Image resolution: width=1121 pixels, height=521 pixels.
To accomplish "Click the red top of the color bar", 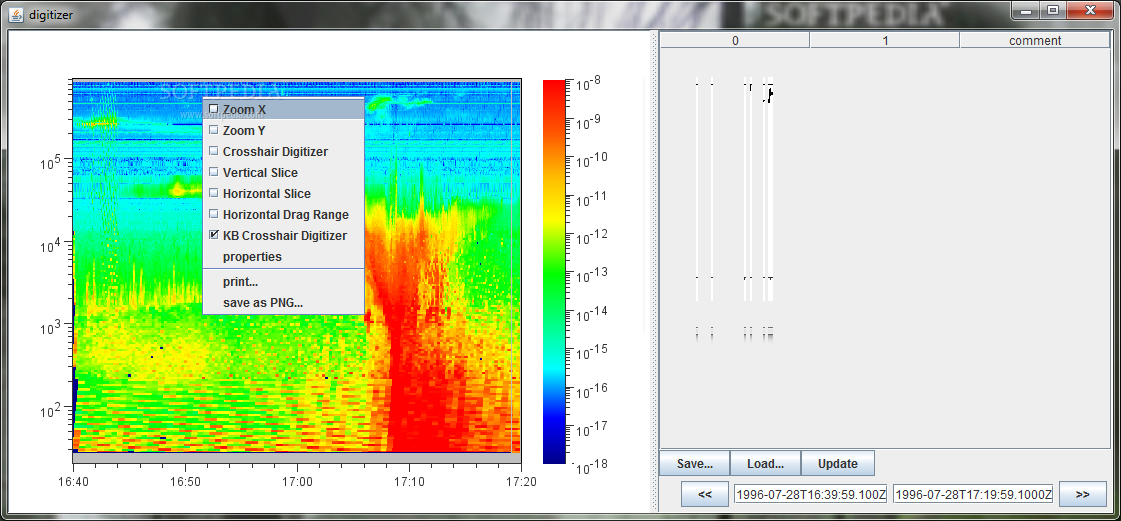I will [554, 89].
